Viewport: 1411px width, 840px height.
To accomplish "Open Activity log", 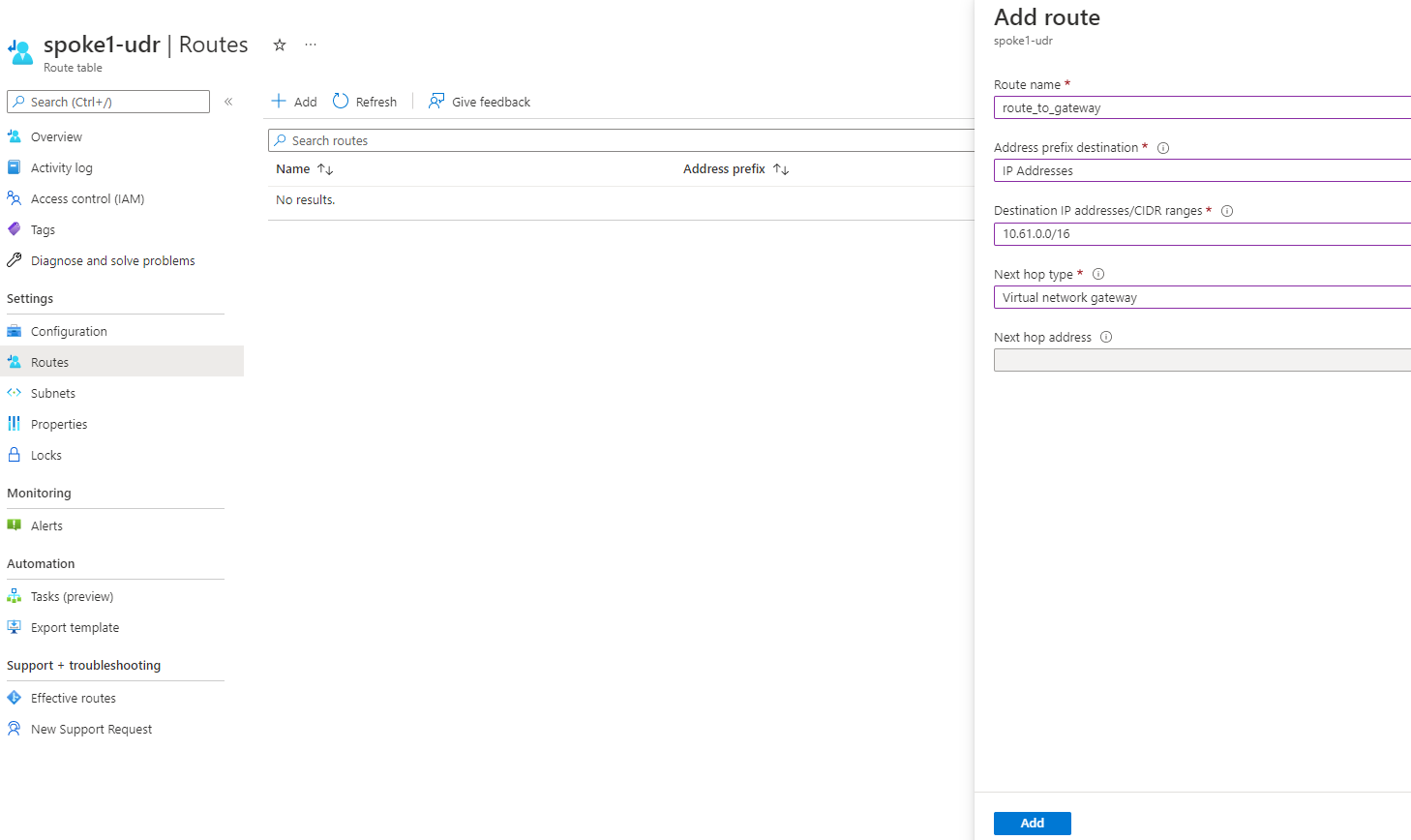I will (62, 168).
